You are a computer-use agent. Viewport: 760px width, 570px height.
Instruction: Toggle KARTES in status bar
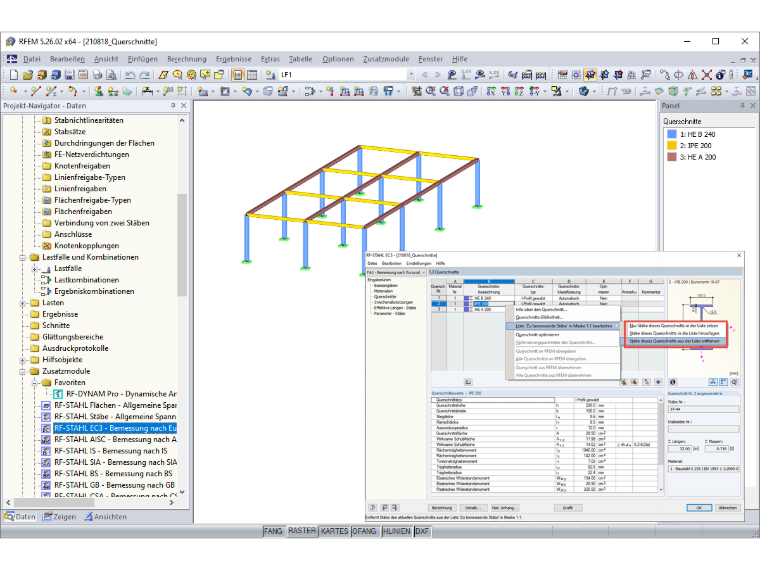334,531
